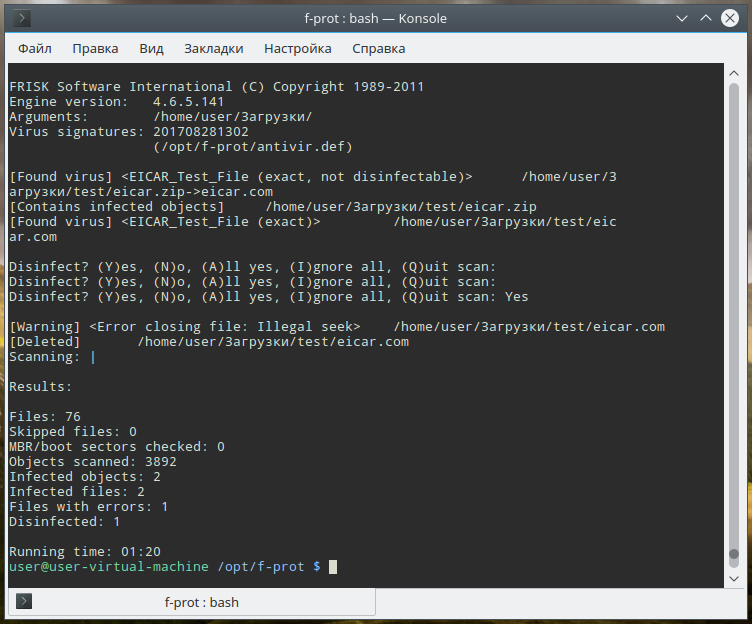Click the '[Deleted]' line
This screenshot has height=624, width=752.
[209, 342]
